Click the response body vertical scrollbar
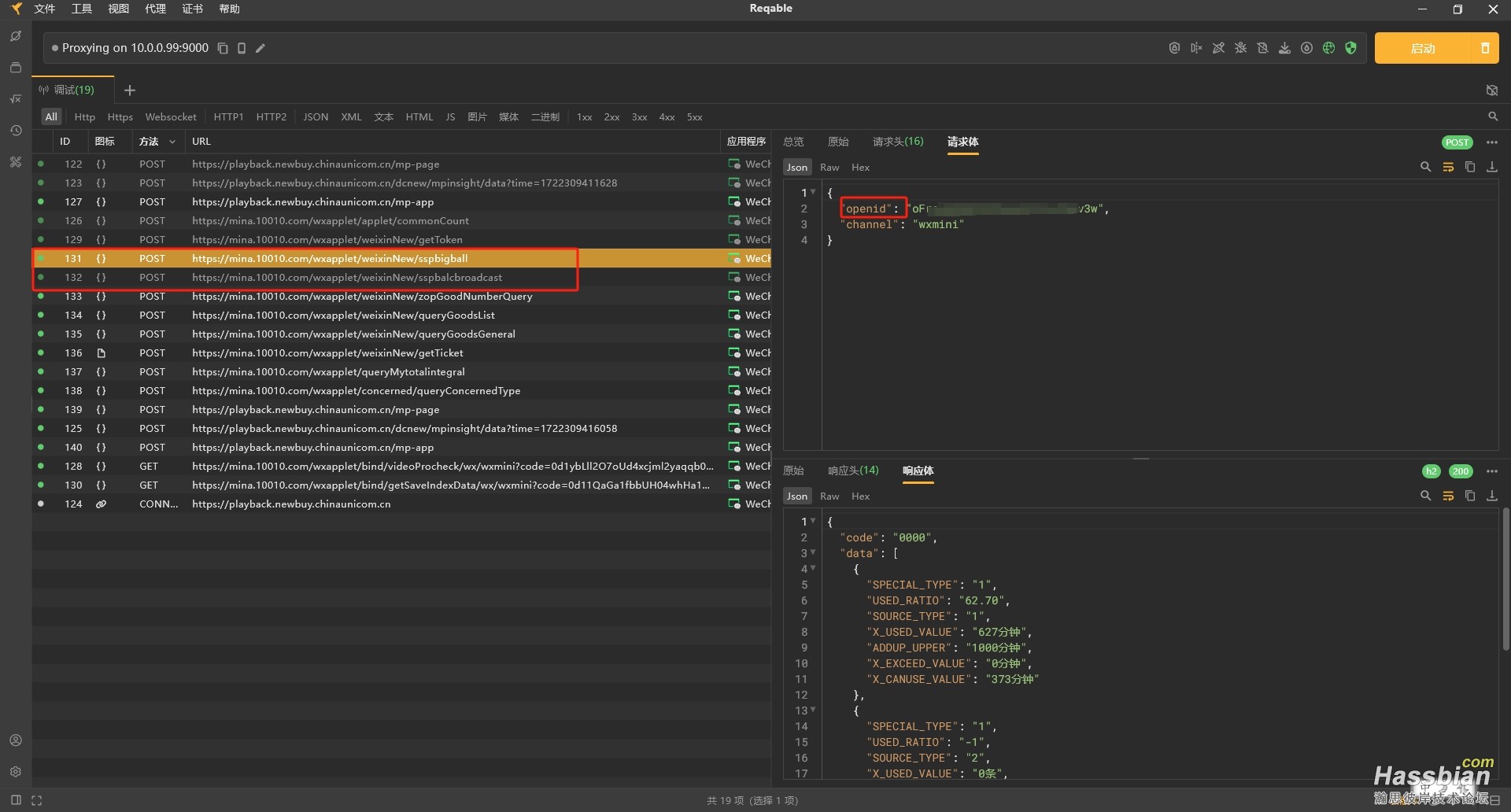Viewport: 1511px width, 812px height. [1505, 579]
